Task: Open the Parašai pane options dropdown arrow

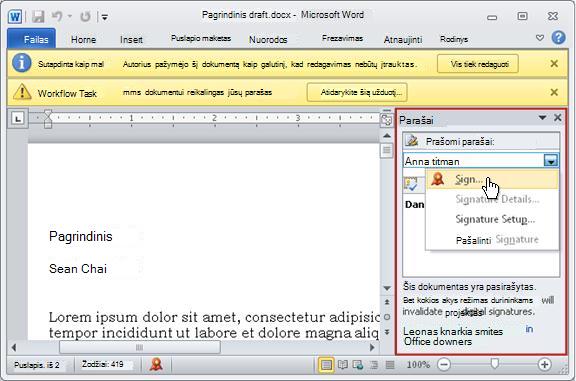Action: (x=542, y=118)
